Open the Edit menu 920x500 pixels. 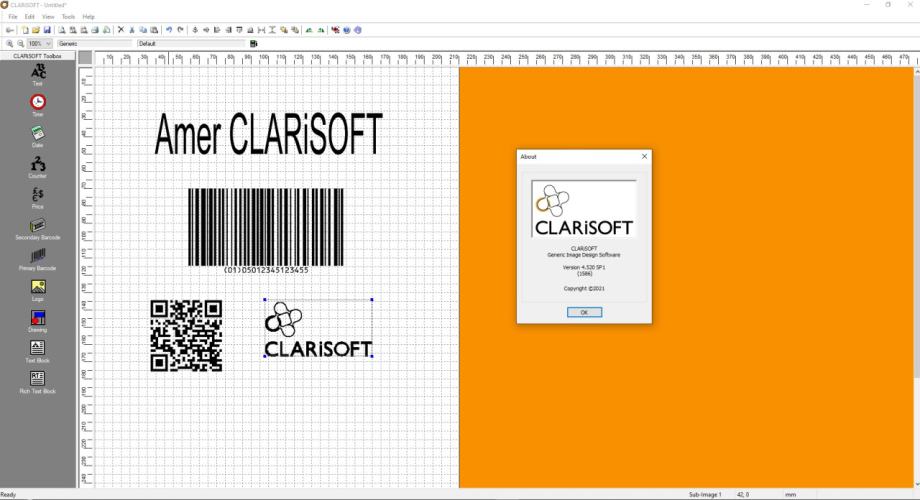[29, 17]
